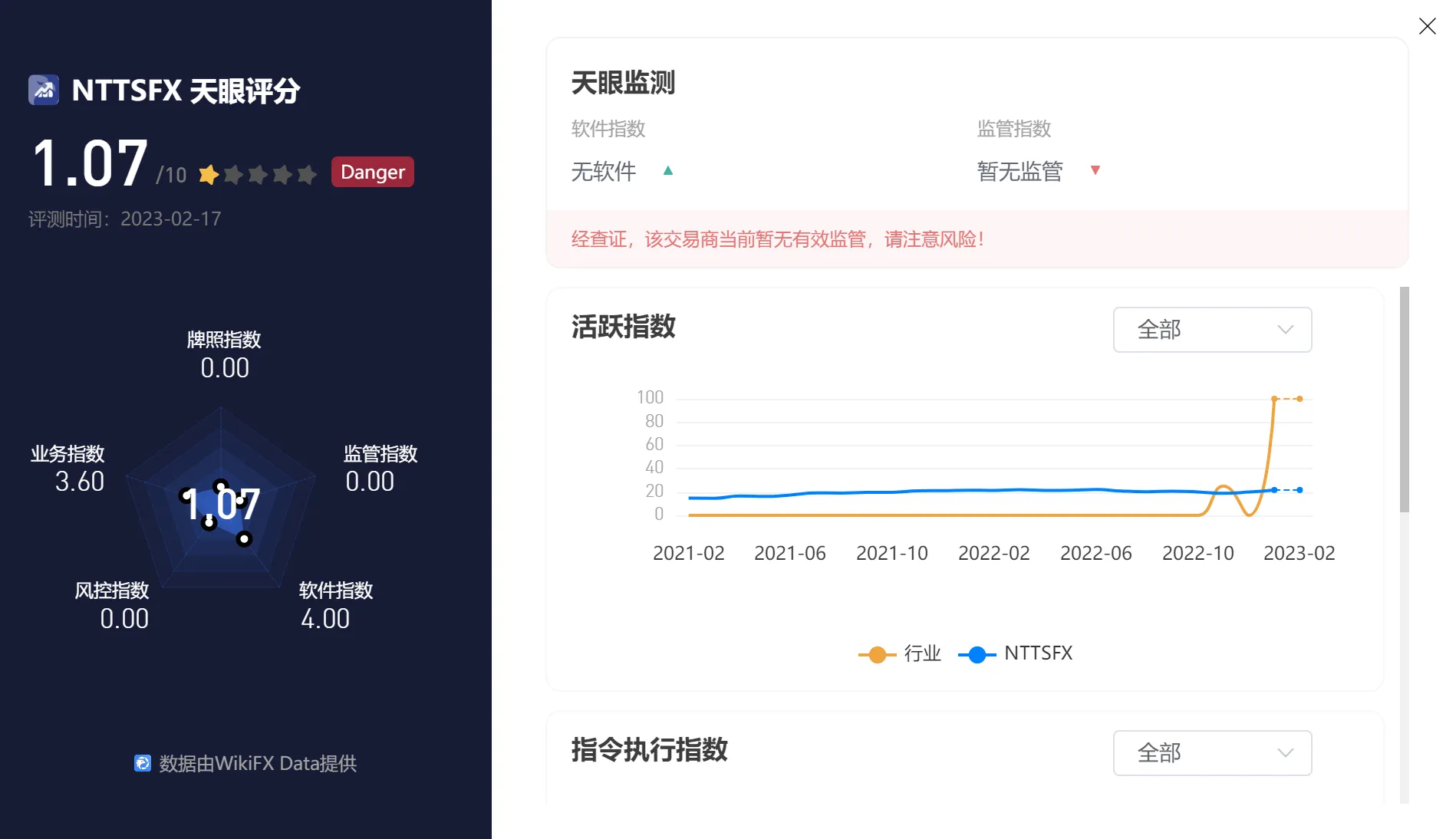Click the 活跃指数 heading

click(623, 326)
